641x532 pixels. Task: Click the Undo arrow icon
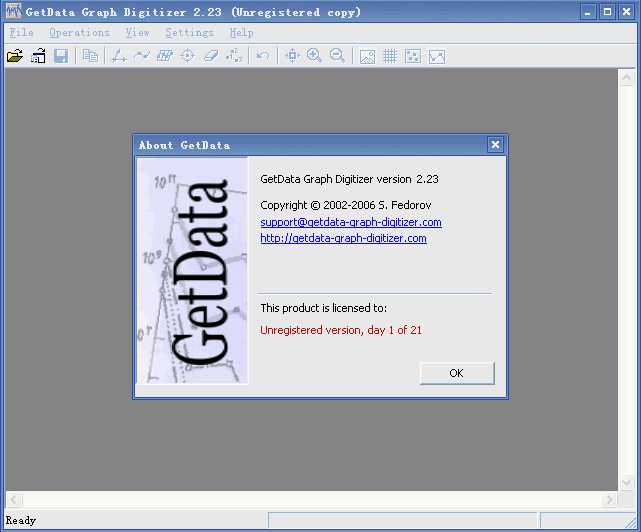click(x=263, y=56)
